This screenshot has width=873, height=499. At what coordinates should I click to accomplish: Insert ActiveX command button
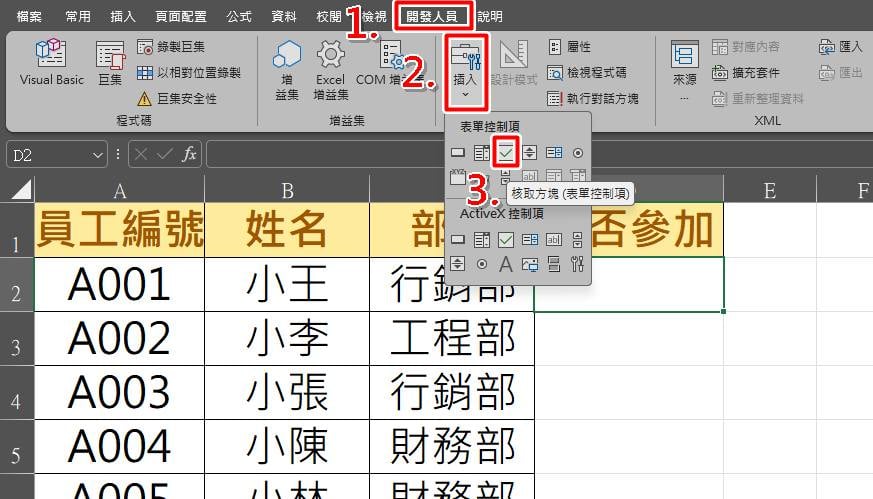(458, 240)
